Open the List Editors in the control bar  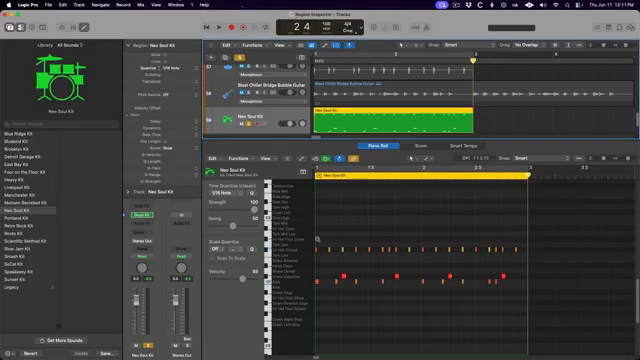(x=597, y=27)
